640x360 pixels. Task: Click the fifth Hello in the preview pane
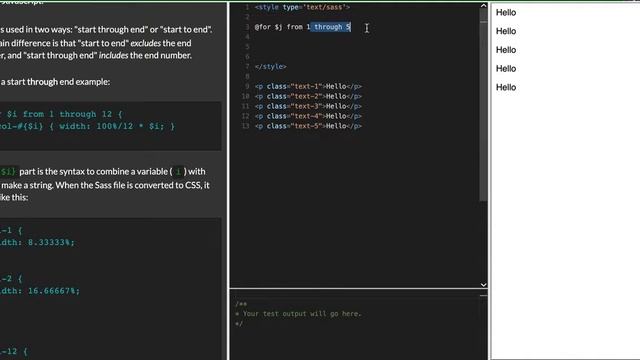coord(506,87)
